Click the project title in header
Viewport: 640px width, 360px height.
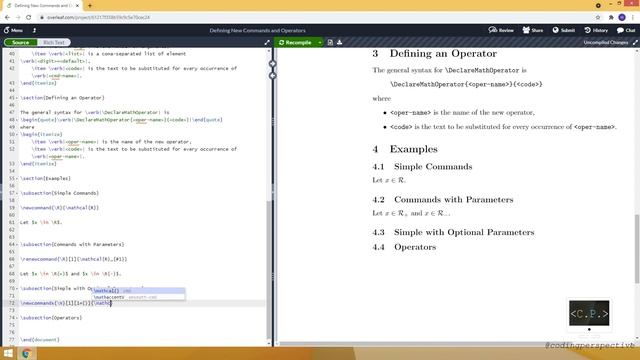[x=257, y=30]
